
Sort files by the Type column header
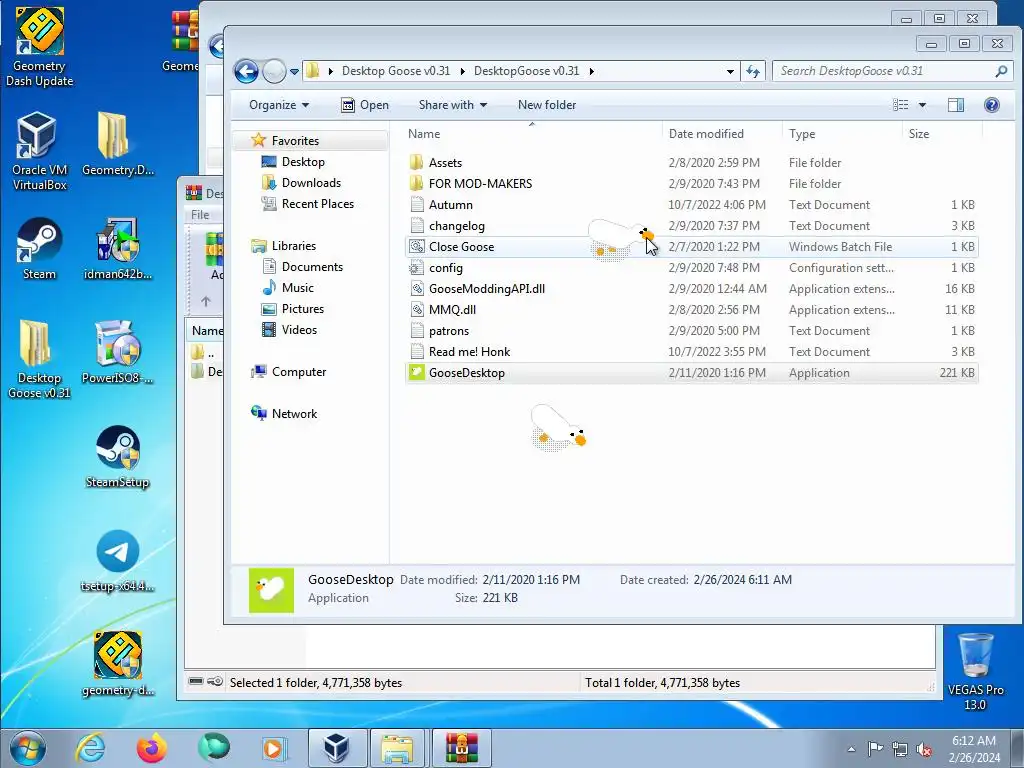click(x=842, y=134)
